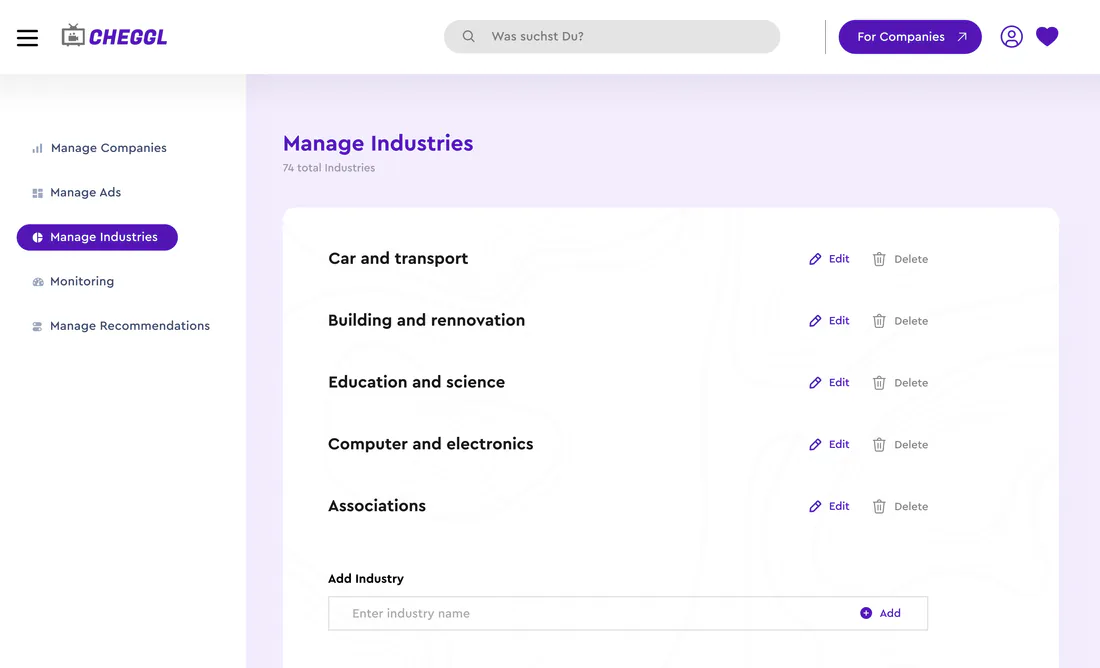
Task: Select 'Car and transport' text
Action: coord(398,258)
